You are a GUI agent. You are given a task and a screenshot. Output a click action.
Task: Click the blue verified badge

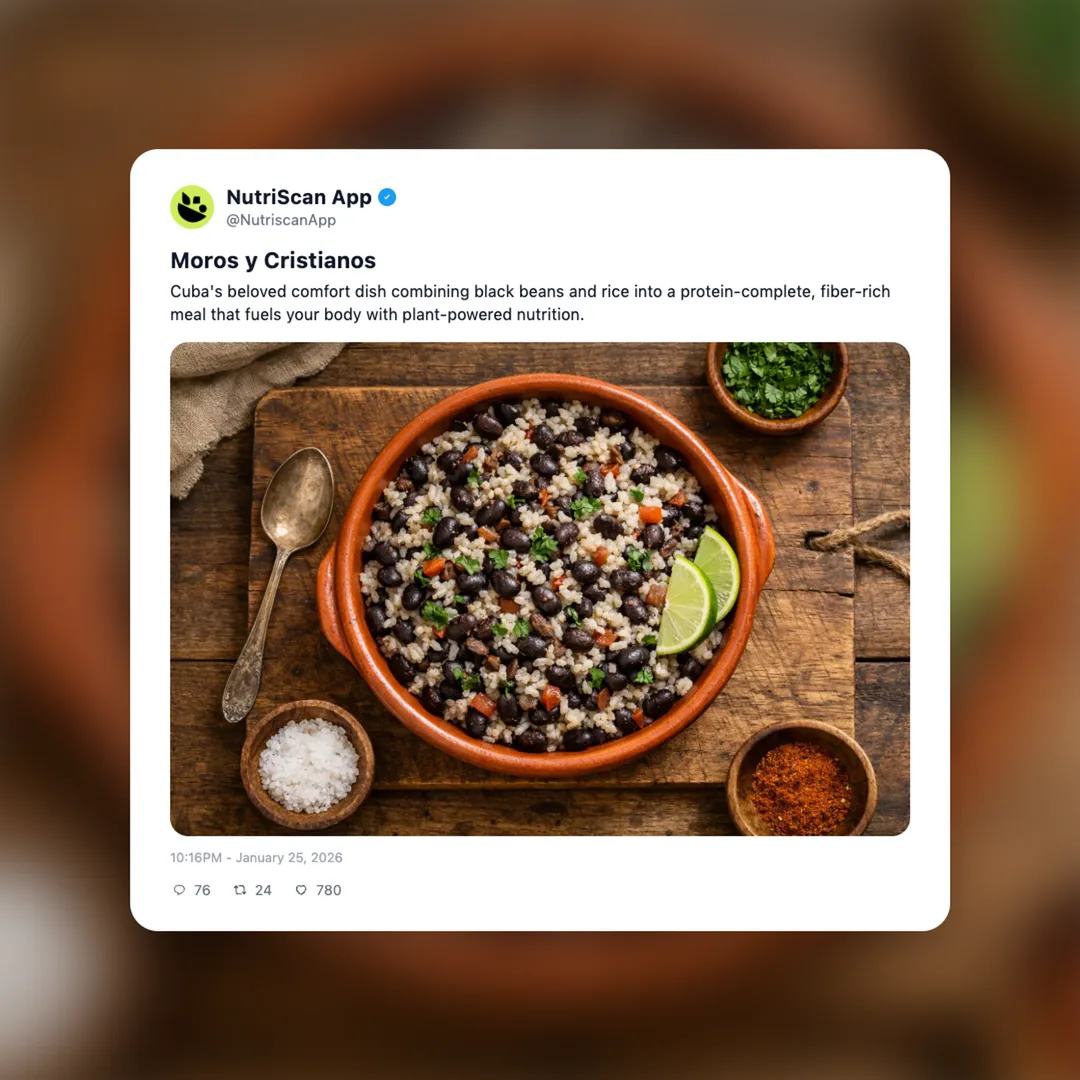[x=387, y=197]
